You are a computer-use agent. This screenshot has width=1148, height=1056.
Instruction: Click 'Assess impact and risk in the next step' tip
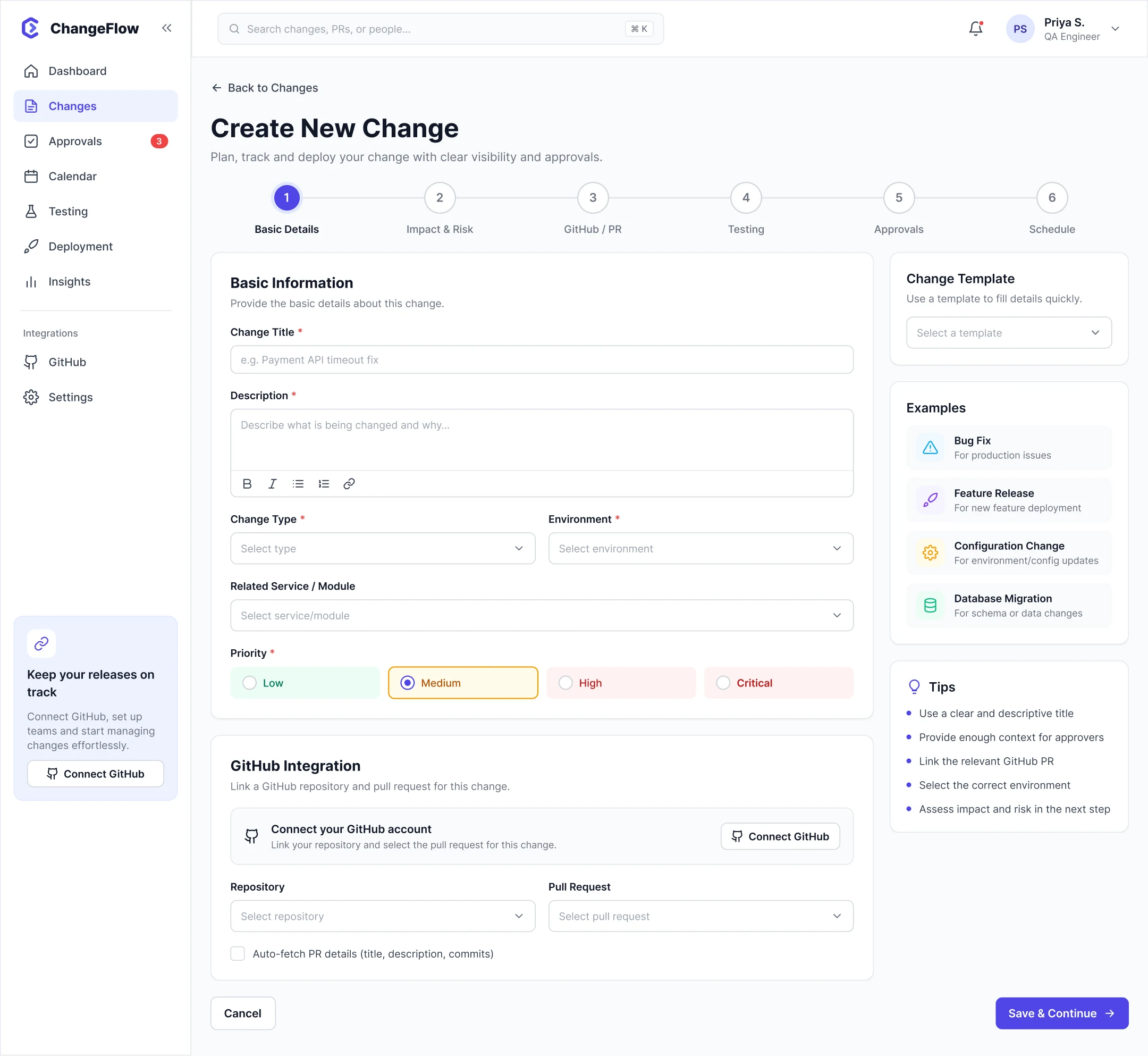pos(1015,809)
